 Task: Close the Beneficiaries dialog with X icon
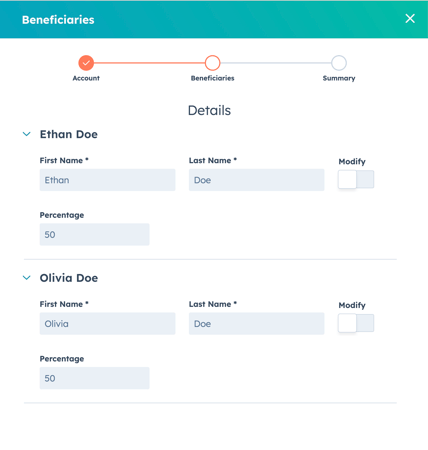[x=410, y=18]
